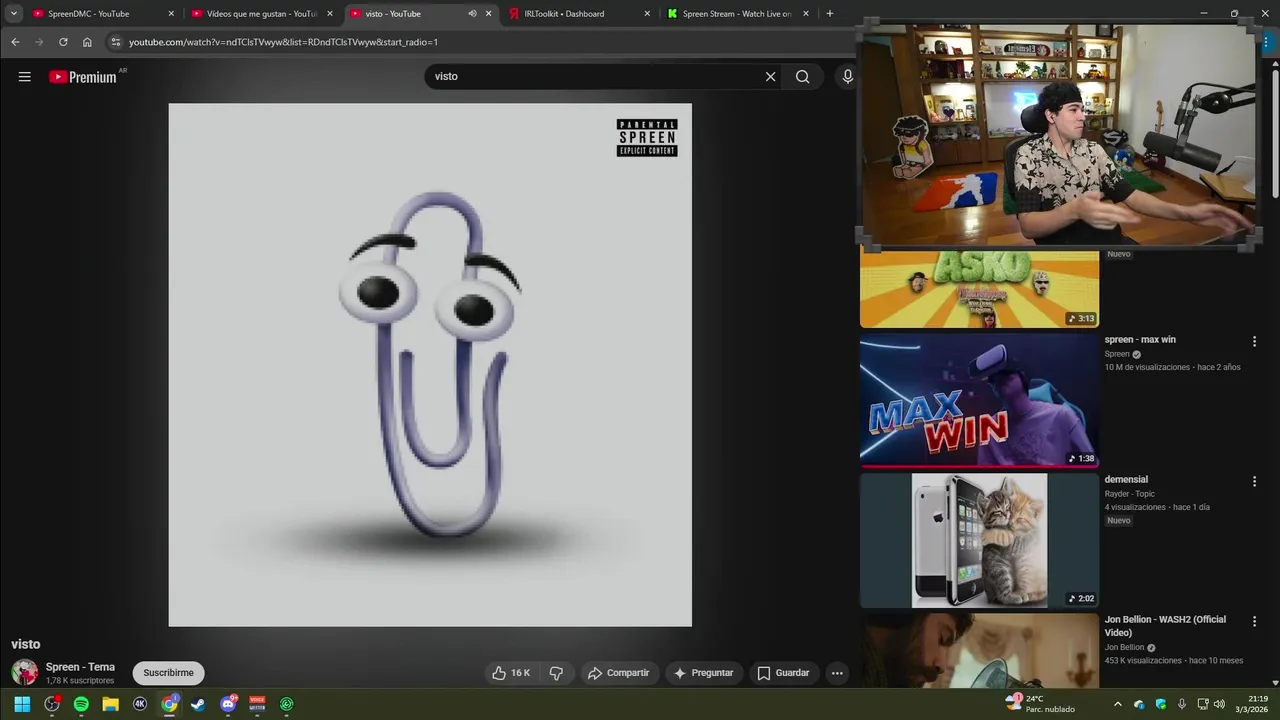Click the Windows Security tray icon
1280x720 pixels.
tap(1161, 704)
